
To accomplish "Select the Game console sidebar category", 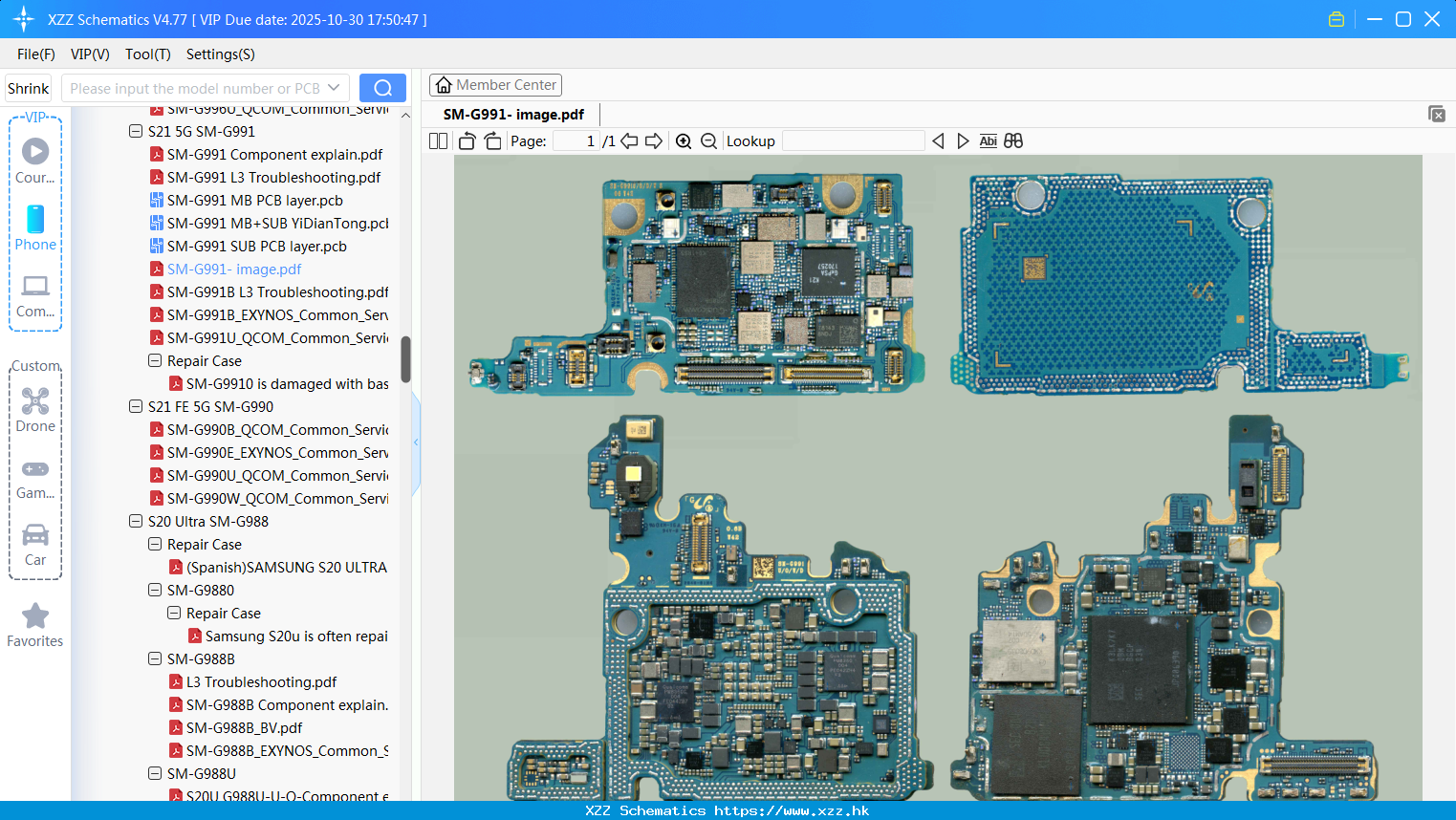I will (35, 478).
